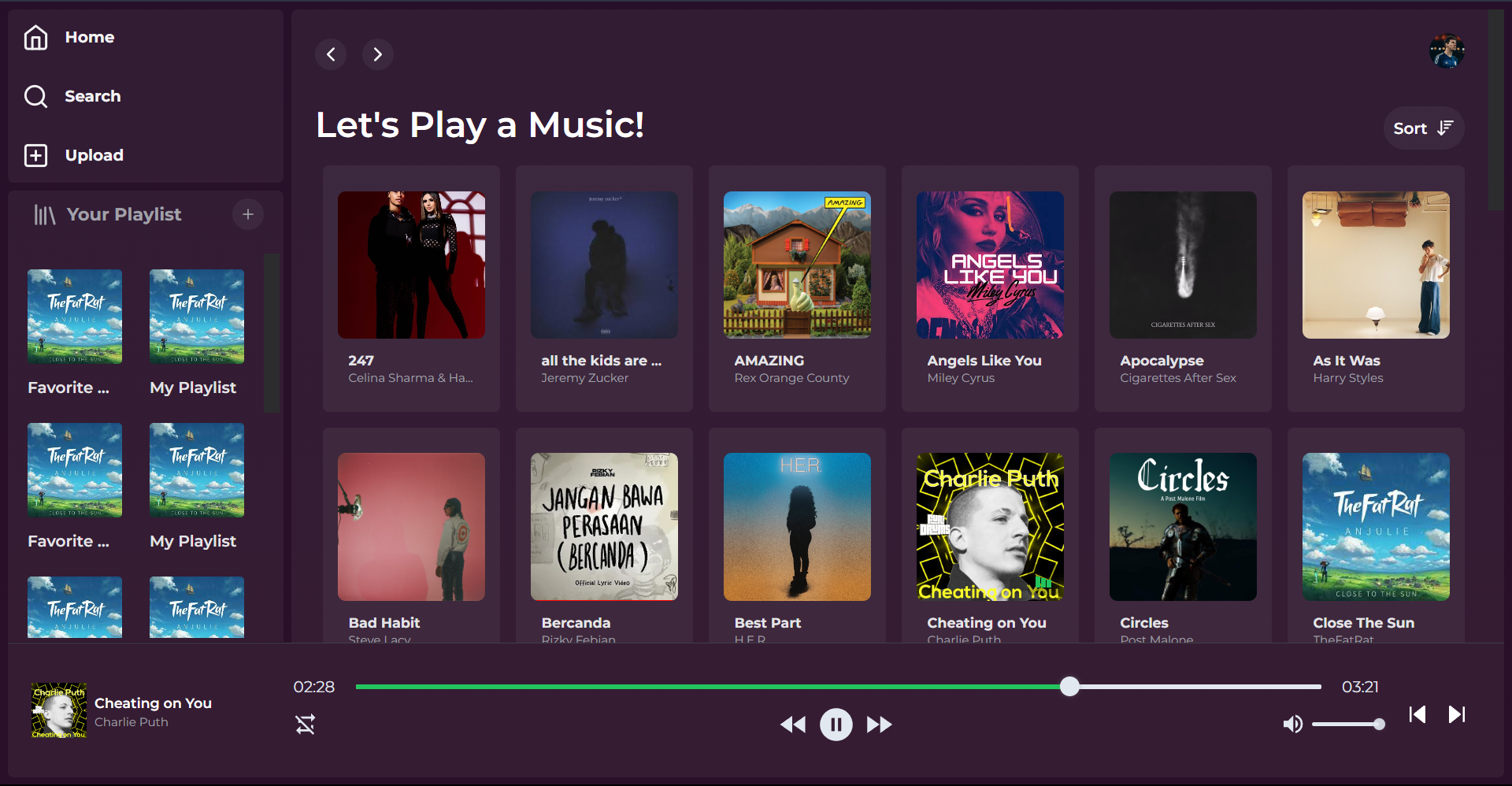This screenshot has width=1512, height=786.
Task: Click the Let's Play a Music! heading
Action: pyautogui.click(x=480, y=124)
